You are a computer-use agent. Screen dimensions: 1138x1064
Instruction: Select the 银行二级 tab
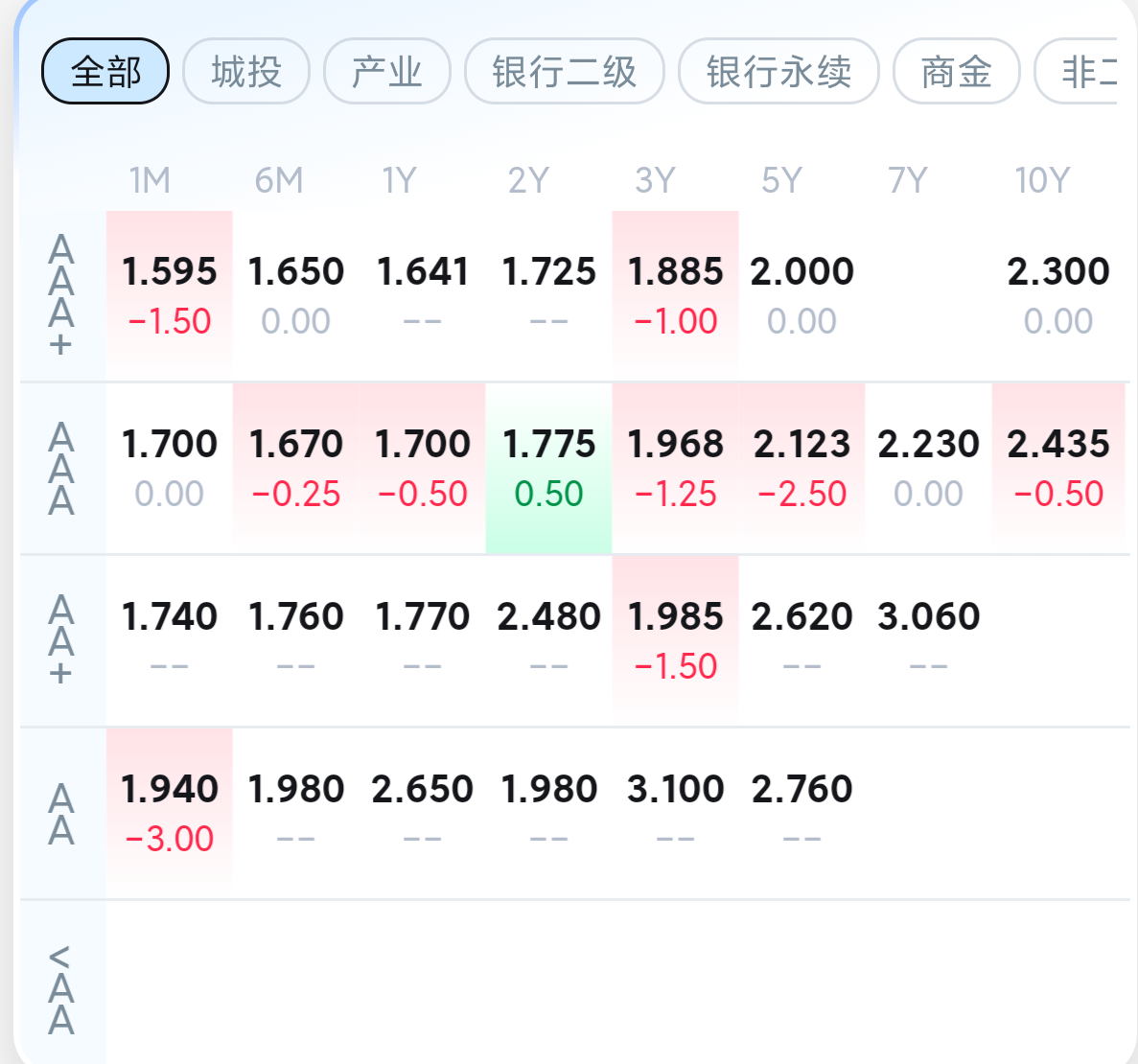[565, 71]
